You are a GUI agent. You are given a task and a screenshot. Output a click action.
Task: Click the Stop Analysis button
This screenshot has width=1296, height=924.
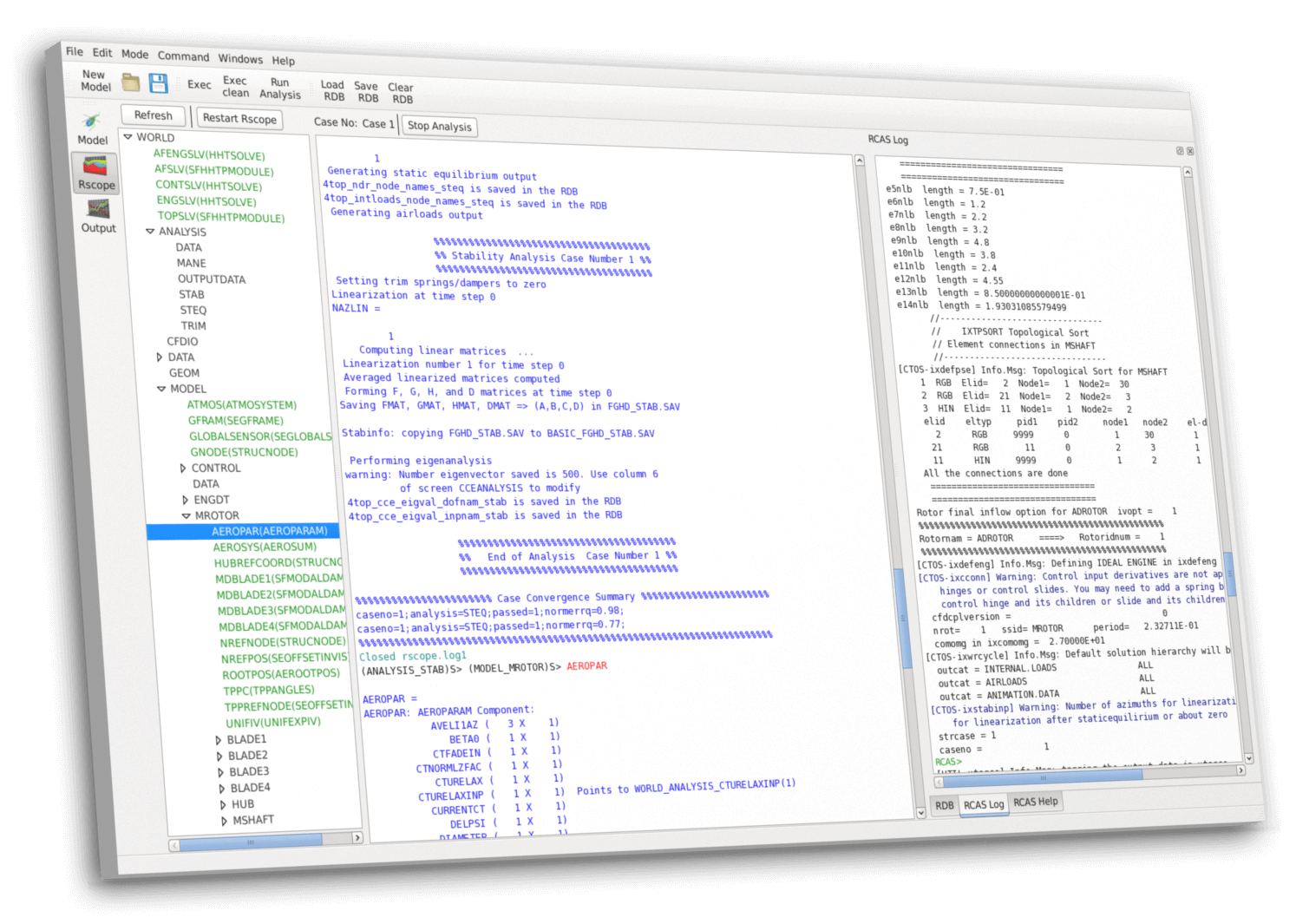(x=440, y=127)
